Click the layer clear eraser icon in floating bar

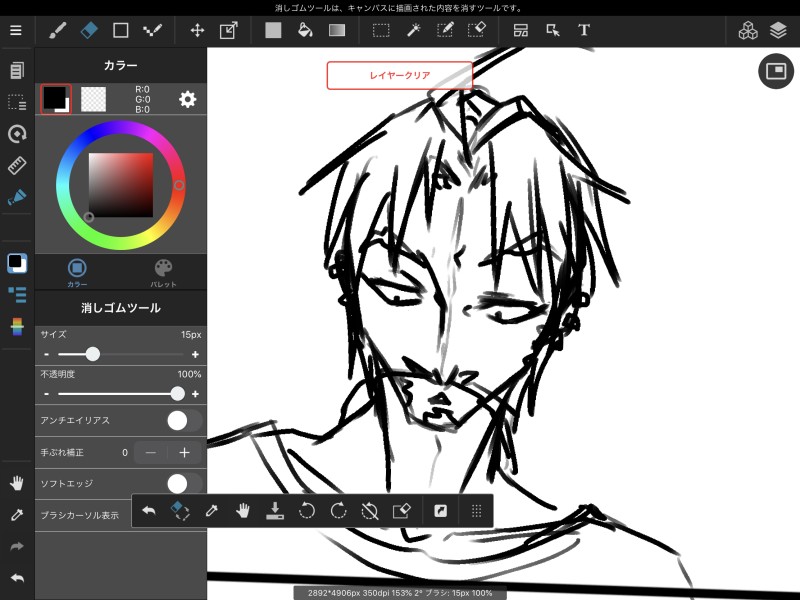(x=402, y=511)
